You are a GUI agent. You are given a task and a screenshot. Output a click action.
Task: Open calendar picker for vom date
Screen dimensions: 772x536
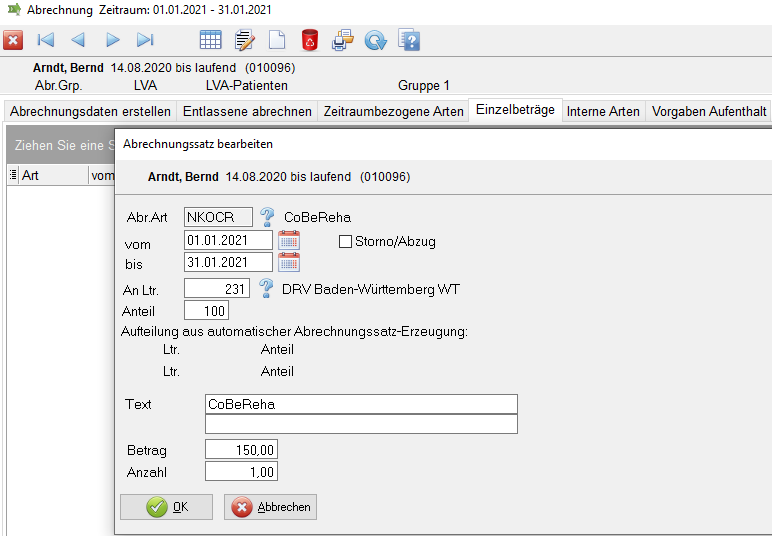[x=289, y=240]
